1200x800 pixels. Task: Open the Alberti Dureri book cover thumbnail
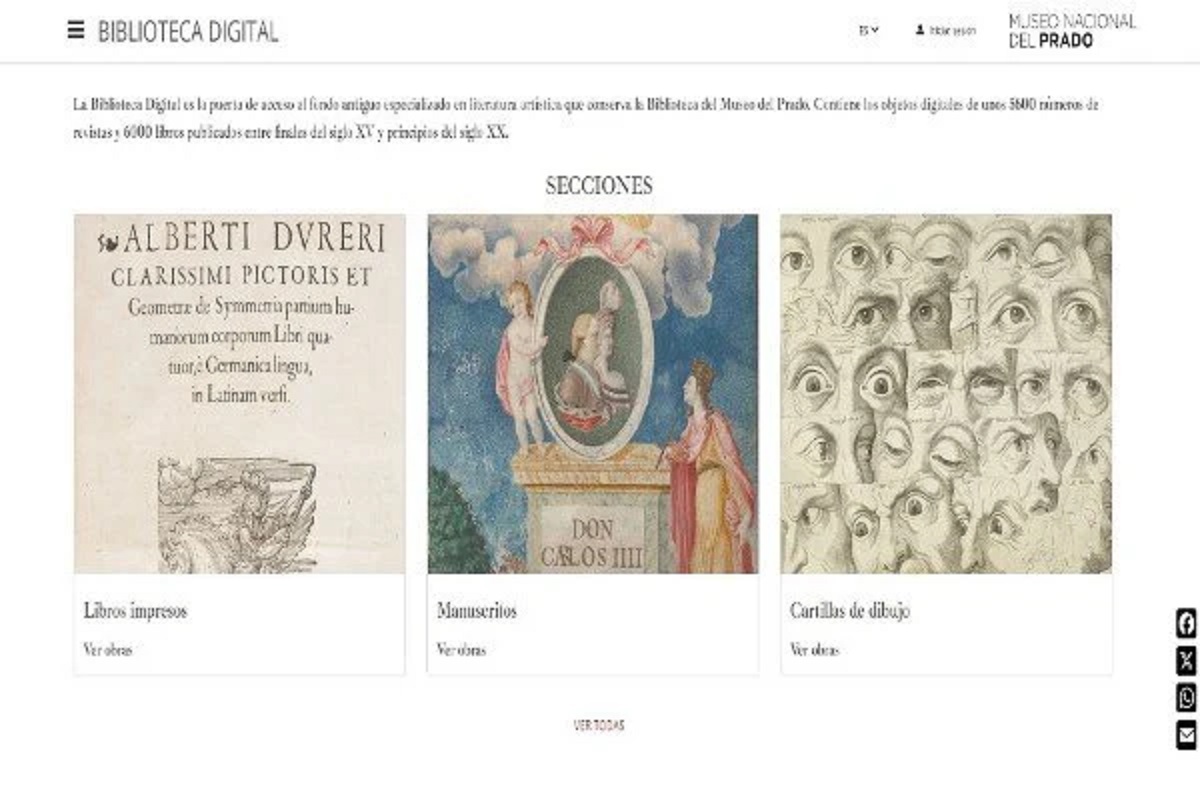tap(240, 393)
